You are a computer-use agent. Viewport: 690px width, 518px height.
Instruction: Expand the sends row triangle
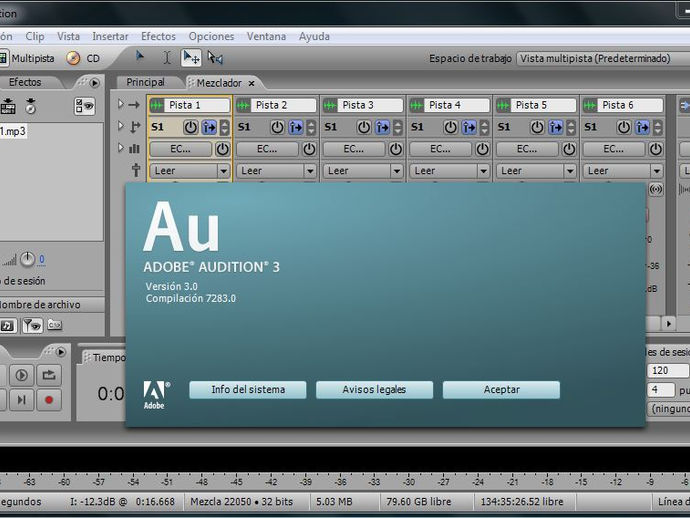point(121,126)
